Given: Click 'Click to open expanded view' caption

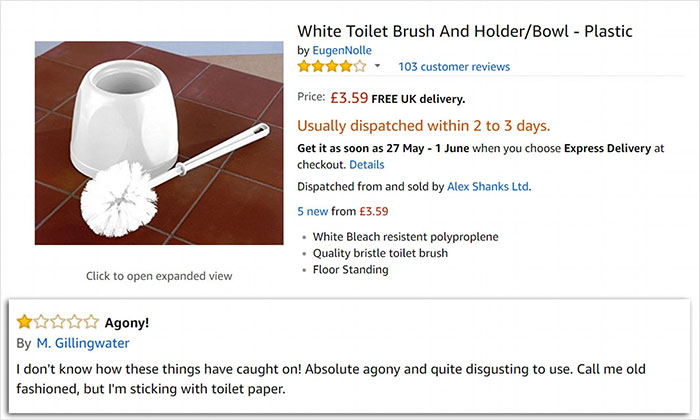Looking at the screenshot, I should tap(159, 276).
